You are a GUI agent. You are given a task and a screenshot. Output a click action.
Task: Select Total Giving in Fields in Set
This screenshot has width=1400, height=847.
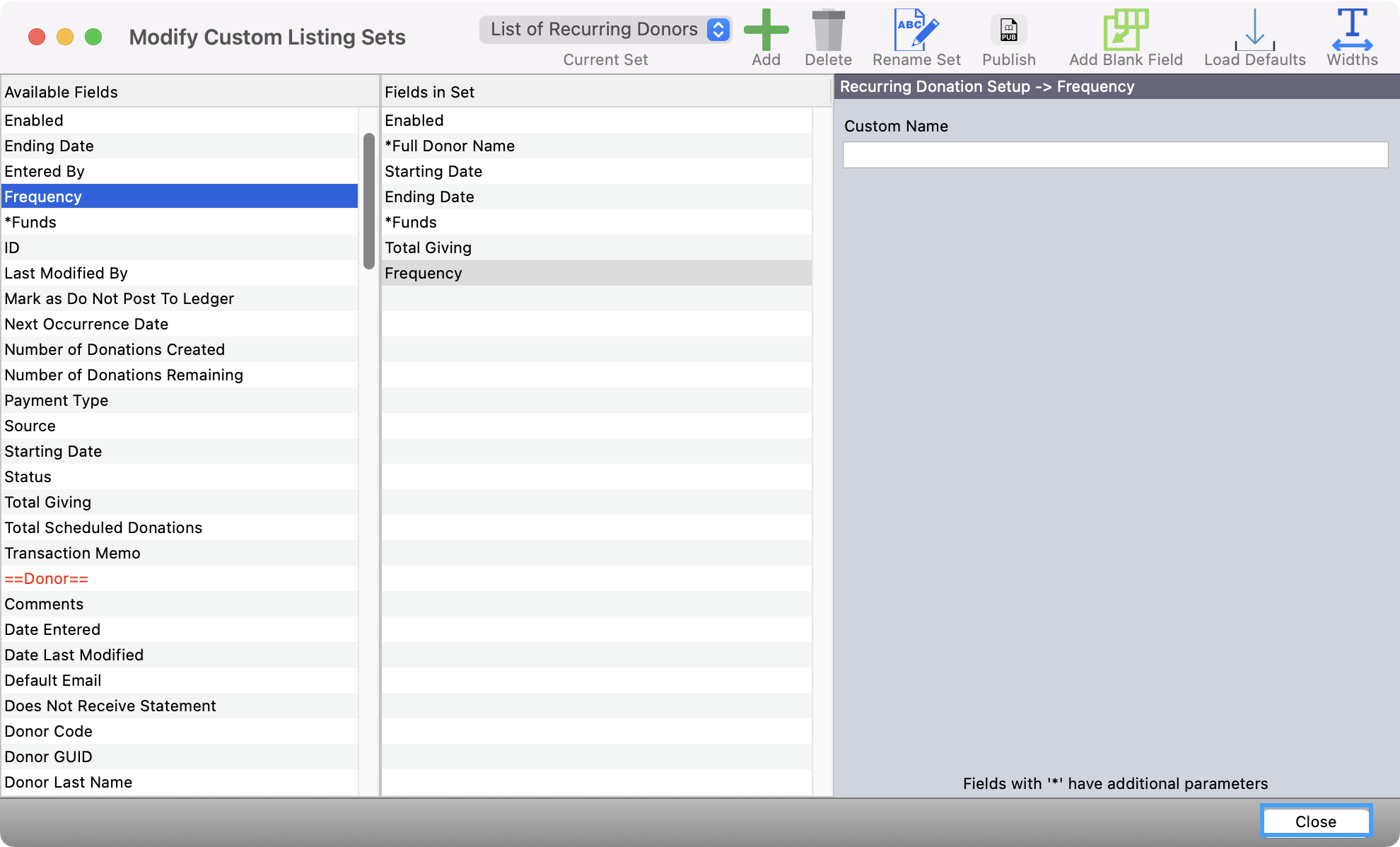point(595,247)
